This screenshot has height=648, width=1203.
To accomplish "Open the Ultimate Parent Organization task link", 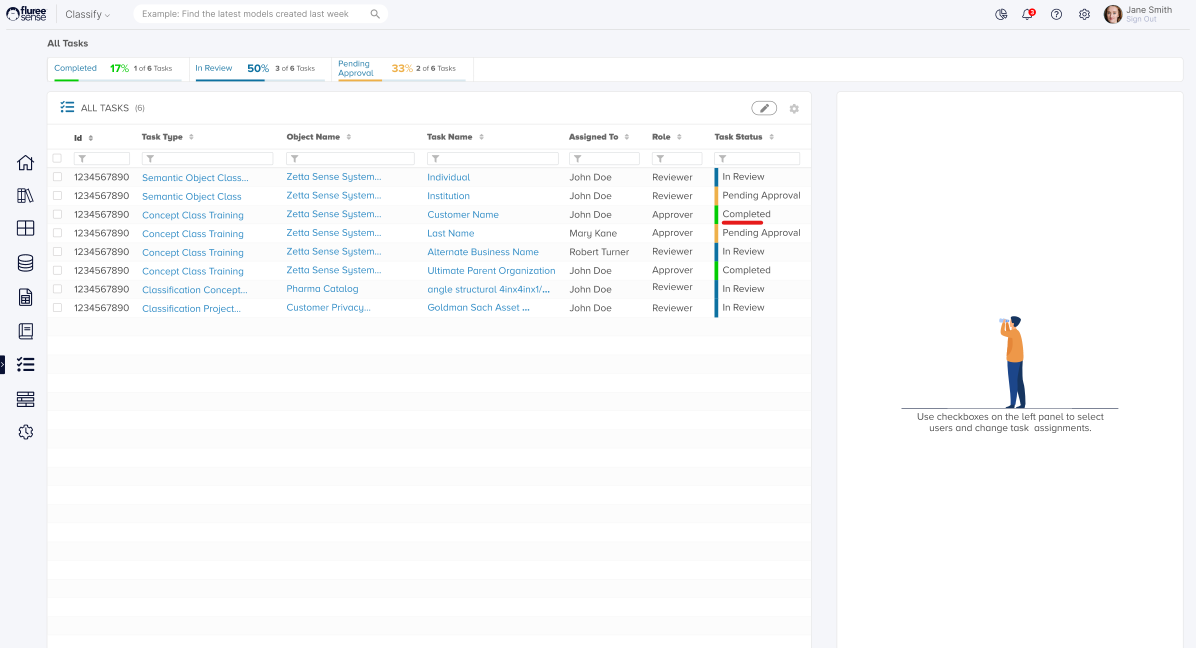I will pos(491,271).
